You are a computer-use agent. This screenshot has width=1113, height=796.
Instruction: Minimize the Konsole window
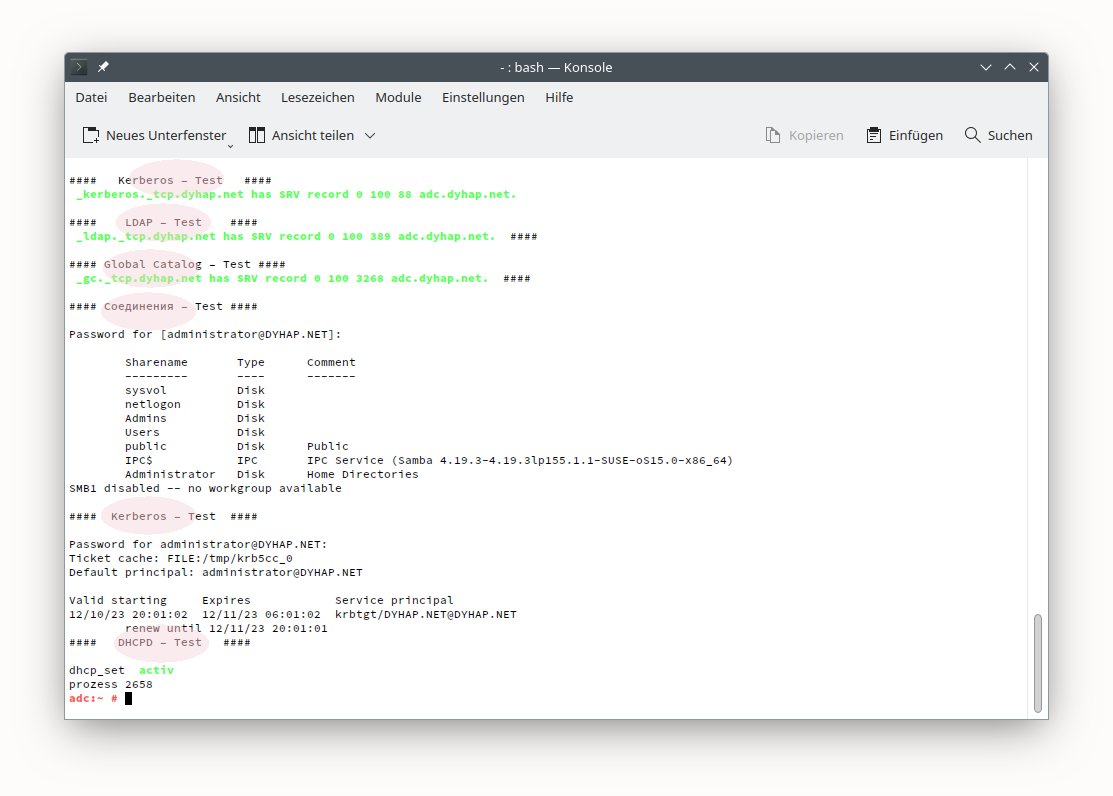tap(987, 67)
